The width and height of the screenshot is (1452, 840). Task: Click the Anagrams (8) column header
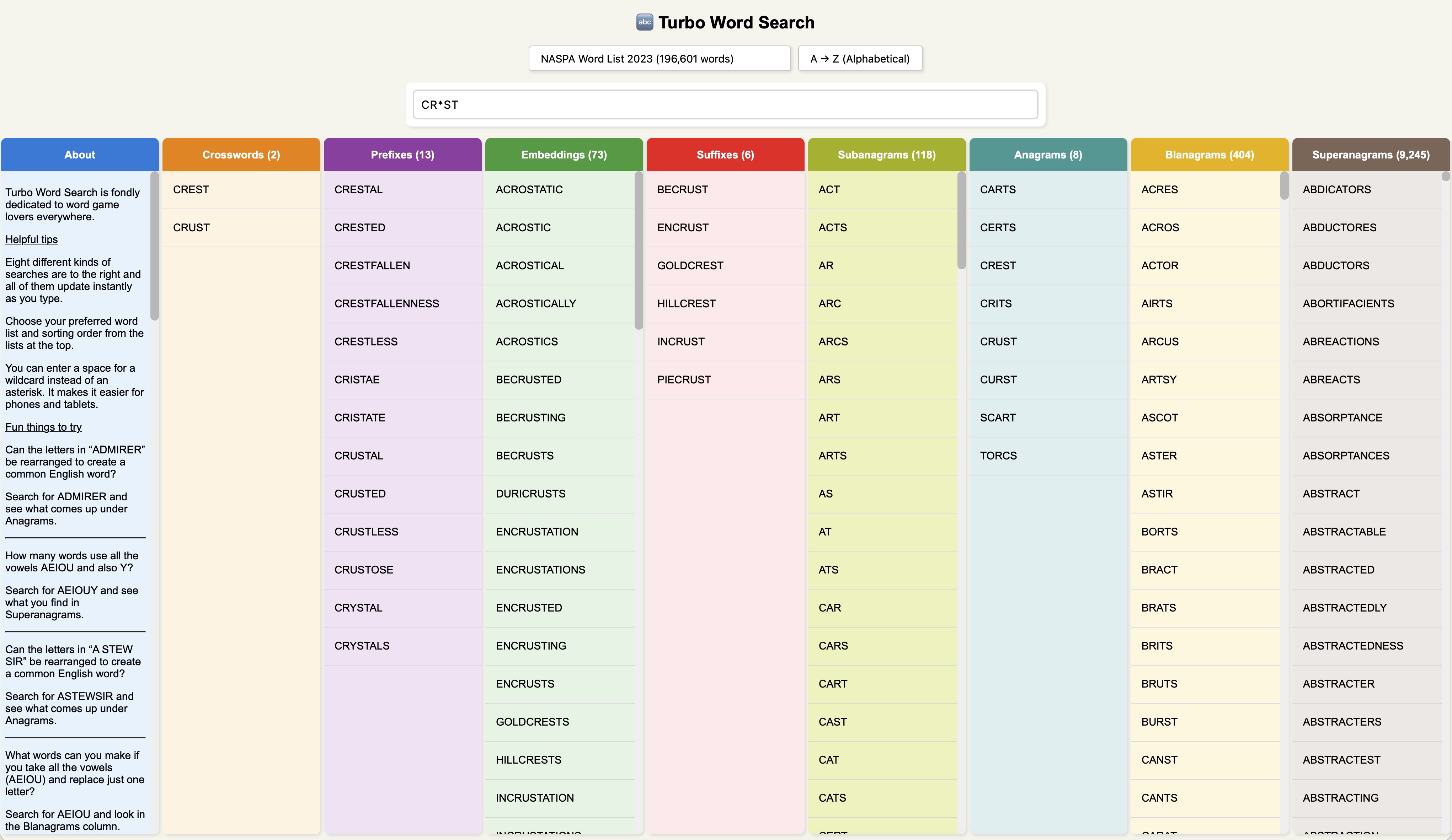coord(1047,154)
